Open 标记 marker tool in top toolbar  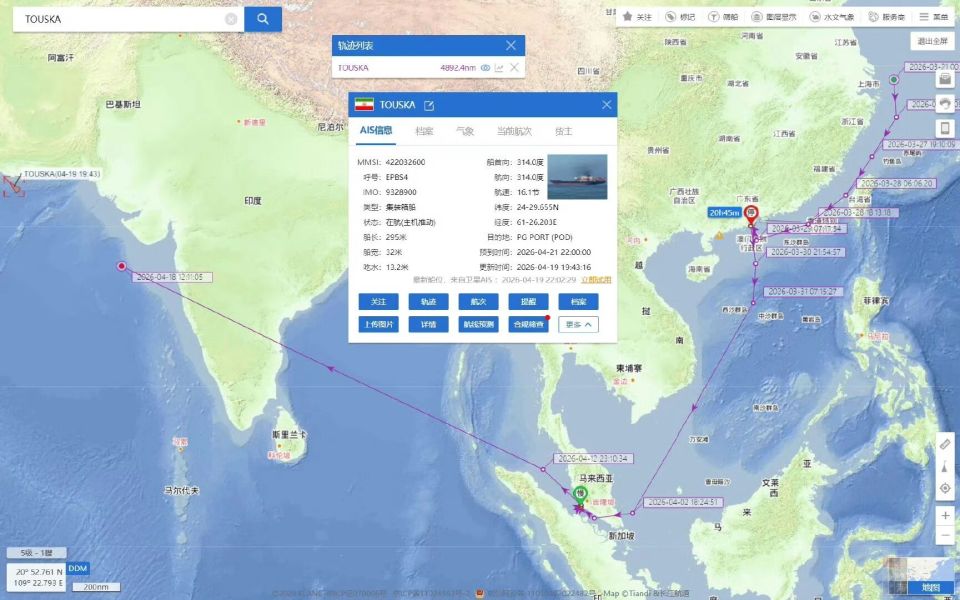tap(680, 17)
